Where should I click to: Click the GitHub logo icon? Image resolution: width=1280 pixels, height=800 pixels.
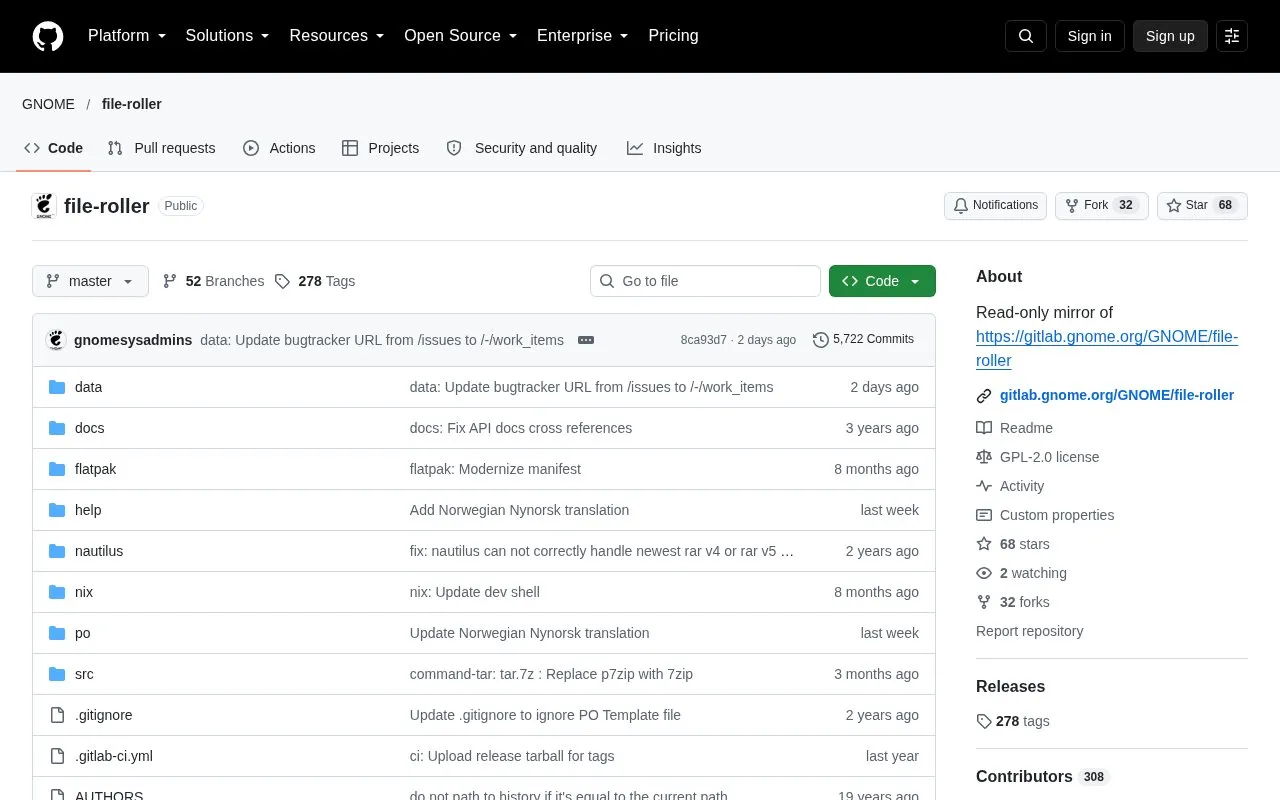click(x=48, y=36)
